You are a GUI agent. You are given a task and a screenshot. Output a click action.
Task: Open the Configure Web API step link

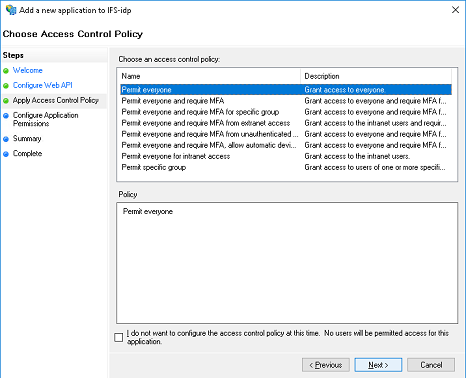tap(43, 85)
